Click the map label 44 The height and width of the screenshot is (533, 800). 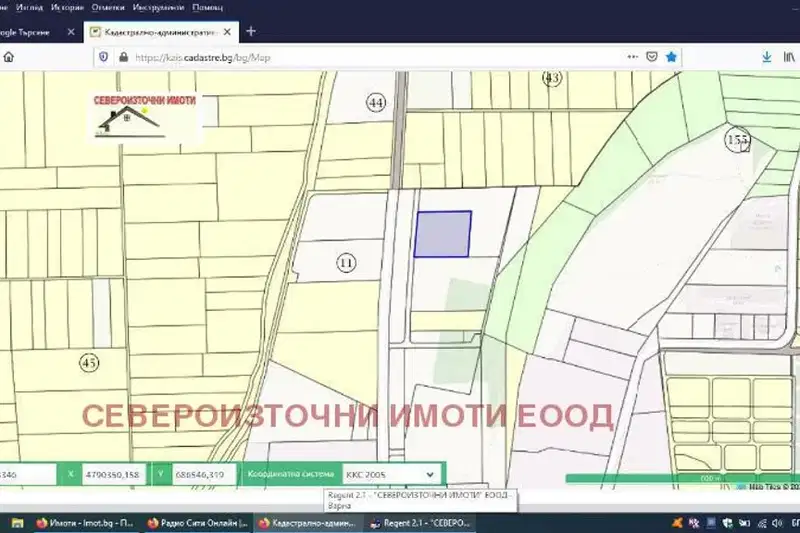point(376,103)
